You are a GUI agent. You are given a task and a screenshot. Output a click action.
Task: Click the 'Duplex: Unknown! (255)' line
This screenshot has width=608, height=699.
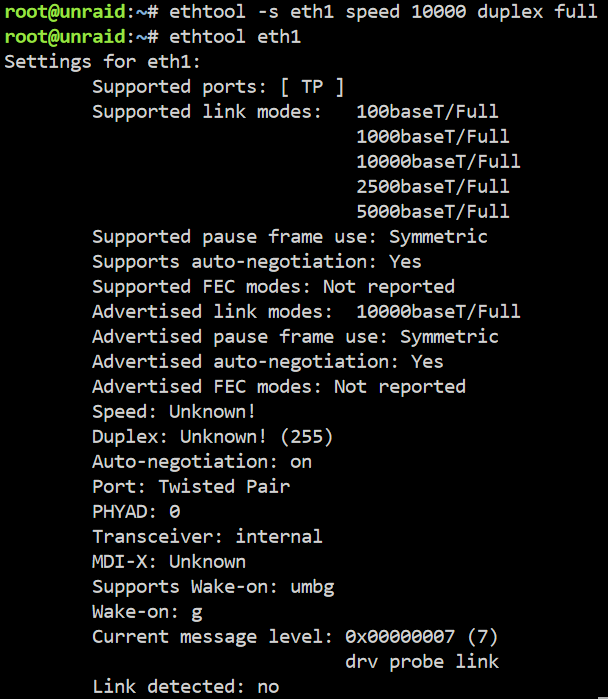[x=212, y=436]
